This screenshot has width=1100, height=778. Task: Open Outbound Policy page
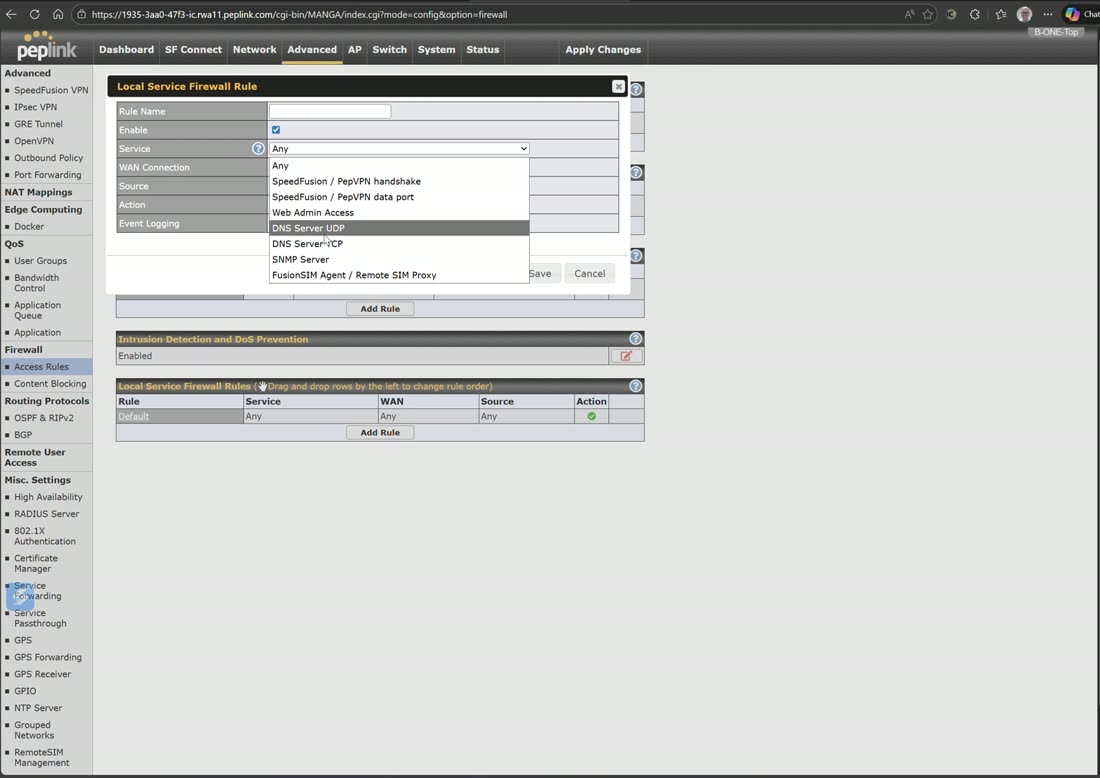(48, 158)
